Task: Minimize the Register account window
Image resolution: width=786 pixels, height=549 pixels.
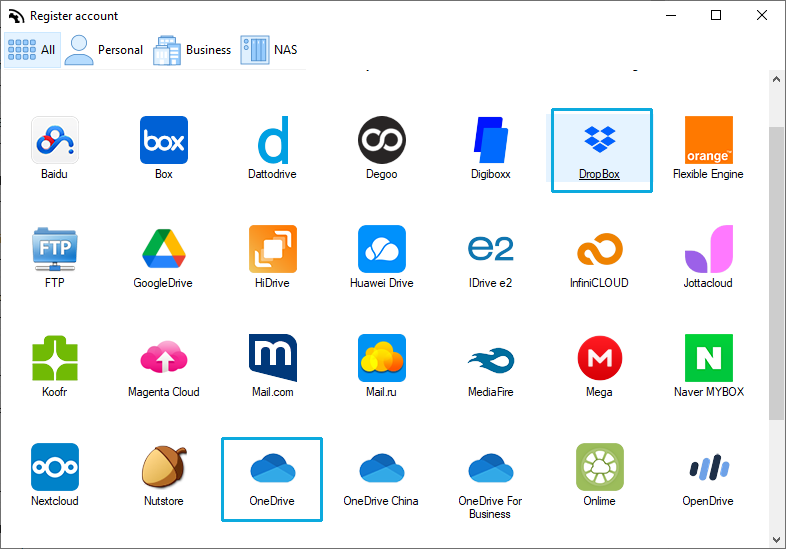Action: (x=671, y=16)
